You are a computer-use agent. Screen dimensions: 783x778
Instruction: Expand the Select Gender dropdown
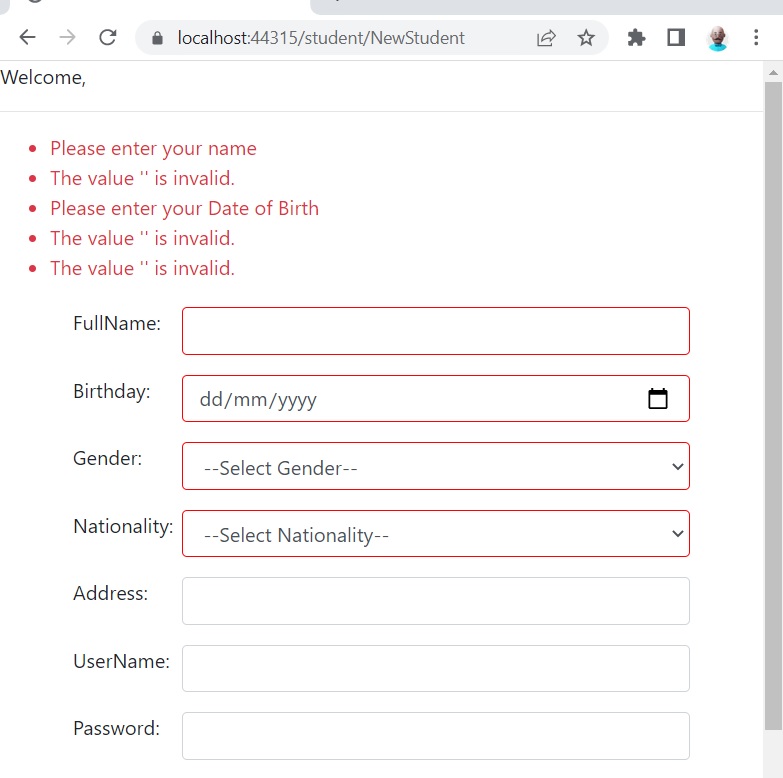coord(435,466)
